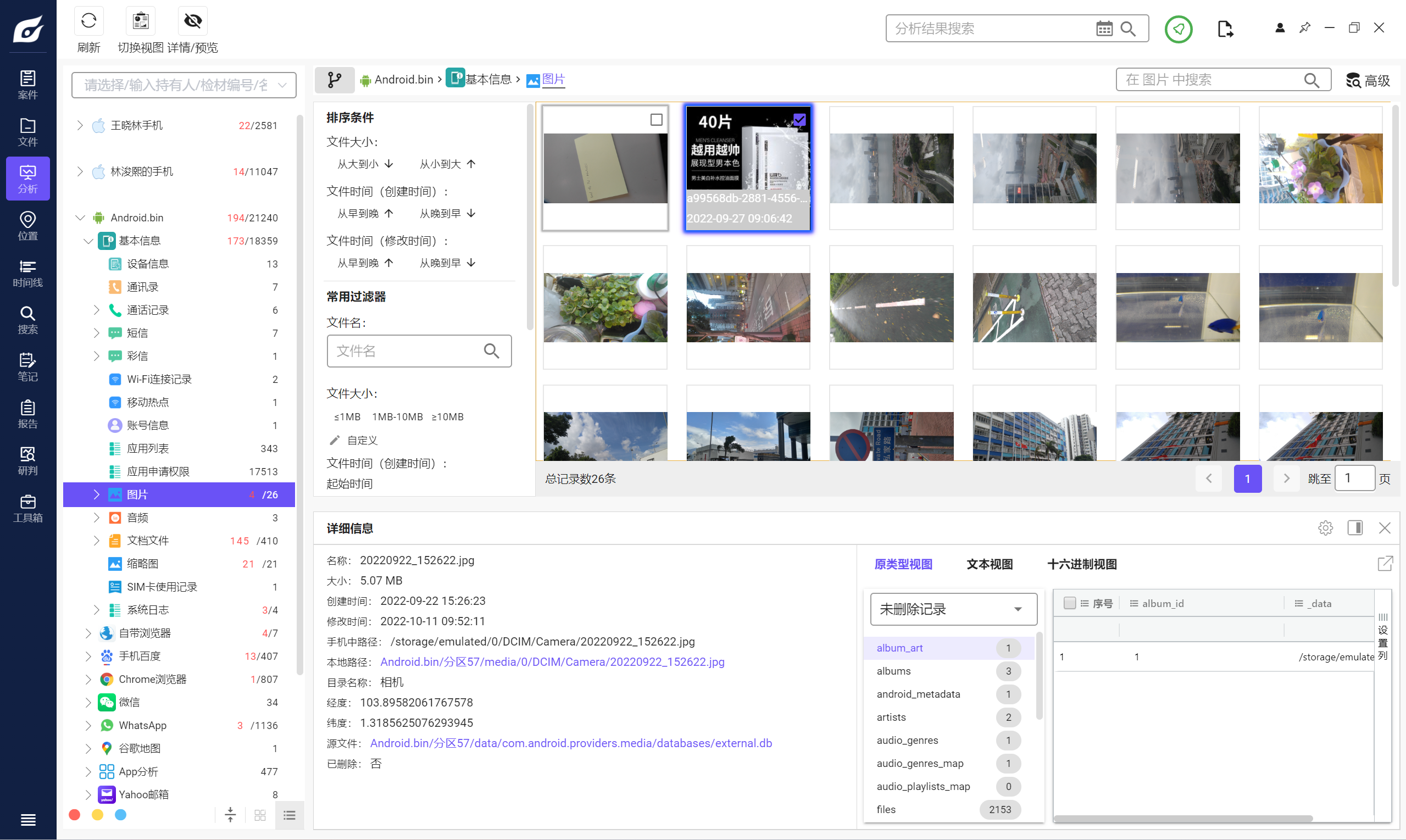Switch to the 十六进制视图 tab
The image size is (1406, 840).
pyautogui.click(x=1082, y=564)
